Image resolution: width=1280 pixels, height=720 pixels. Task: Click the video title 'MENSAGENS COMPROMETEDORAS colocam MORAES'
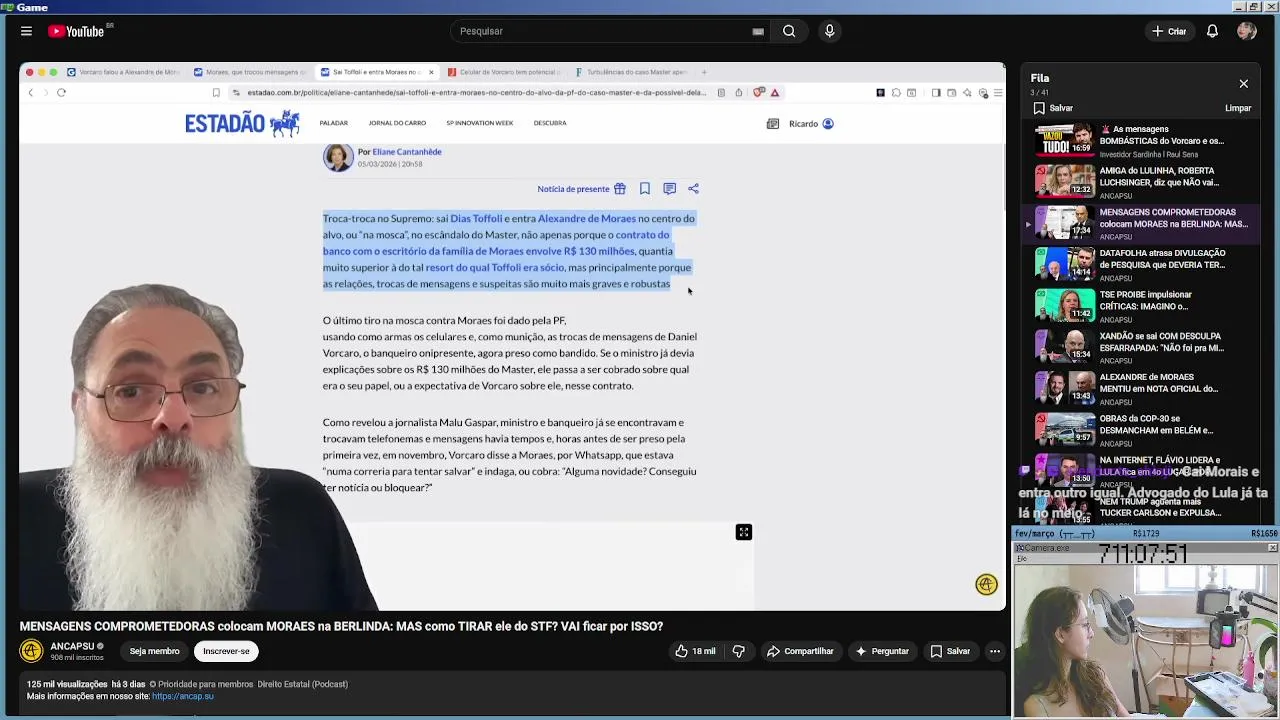pyautogui.click(x=341, y=626)
